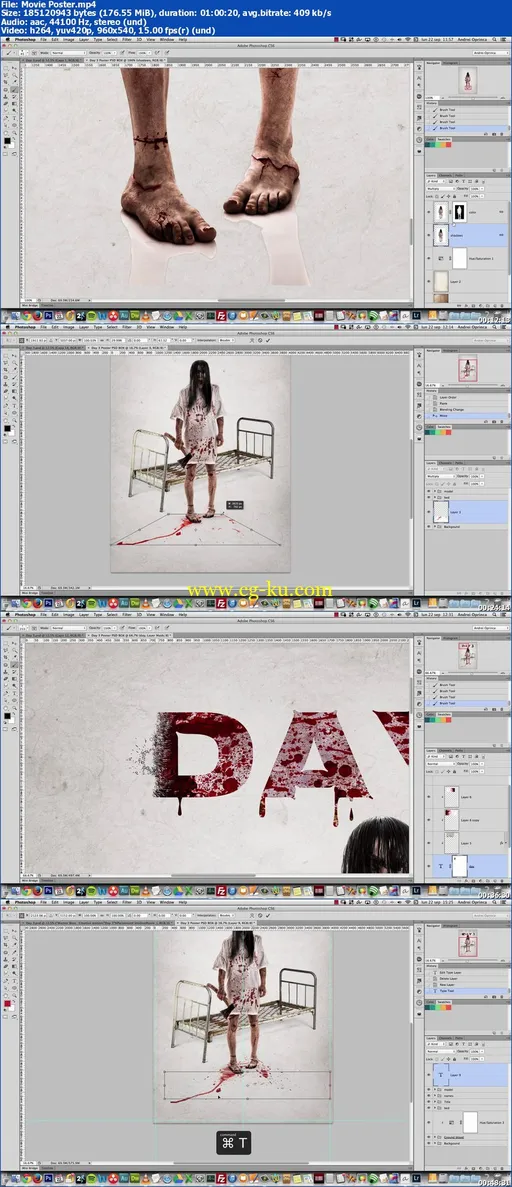Hide the Ground blood group in the fourth frame

point(427,1138)
